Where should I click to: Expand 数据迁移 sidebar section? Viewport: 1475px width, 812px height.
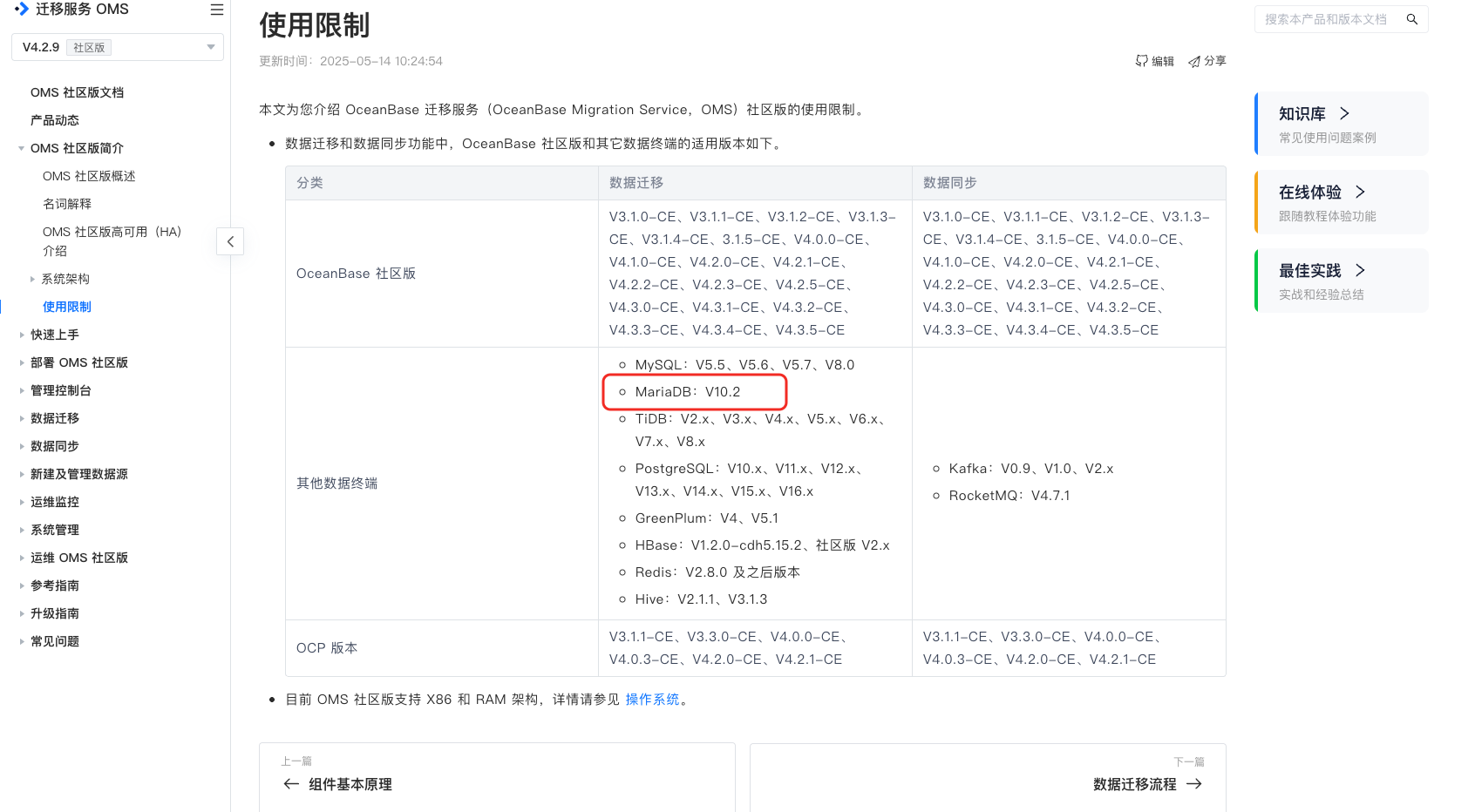click(x=21, y=418)
